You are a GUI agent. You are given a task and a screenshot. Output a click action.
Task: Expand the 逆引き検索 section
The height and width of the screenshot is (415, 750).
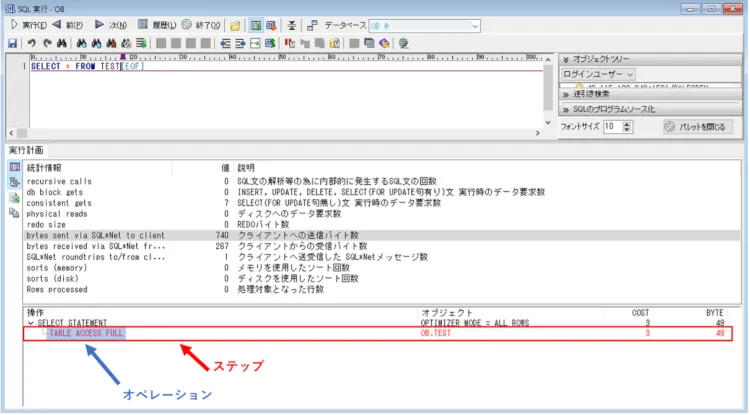650,94
